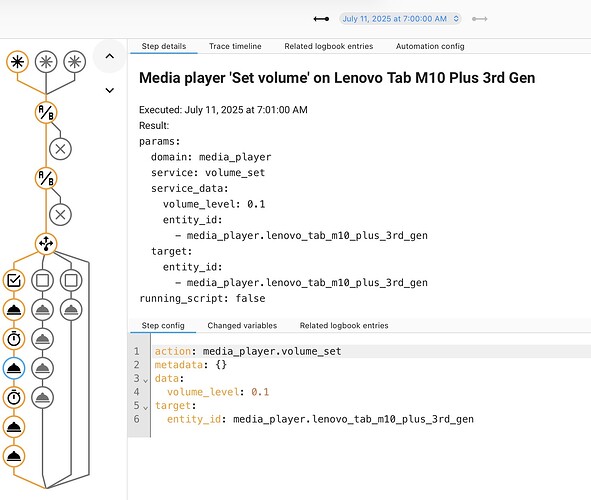Image resolution: width=591 pixels, height=500 pixels.
Task: Open the Changed variables tab
Action: coord(242,326)
